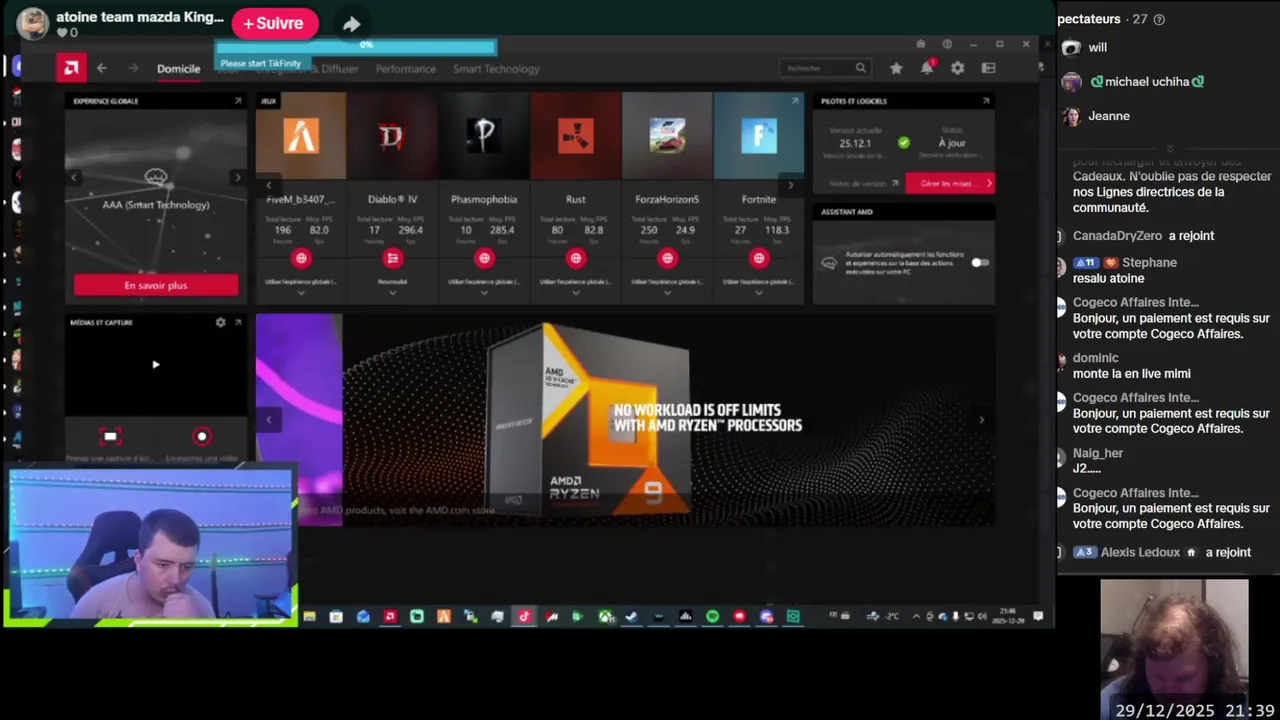Screen dimensions: 1280x720
Task: Open Steam from the taskbar
Action: coord(631,616)
